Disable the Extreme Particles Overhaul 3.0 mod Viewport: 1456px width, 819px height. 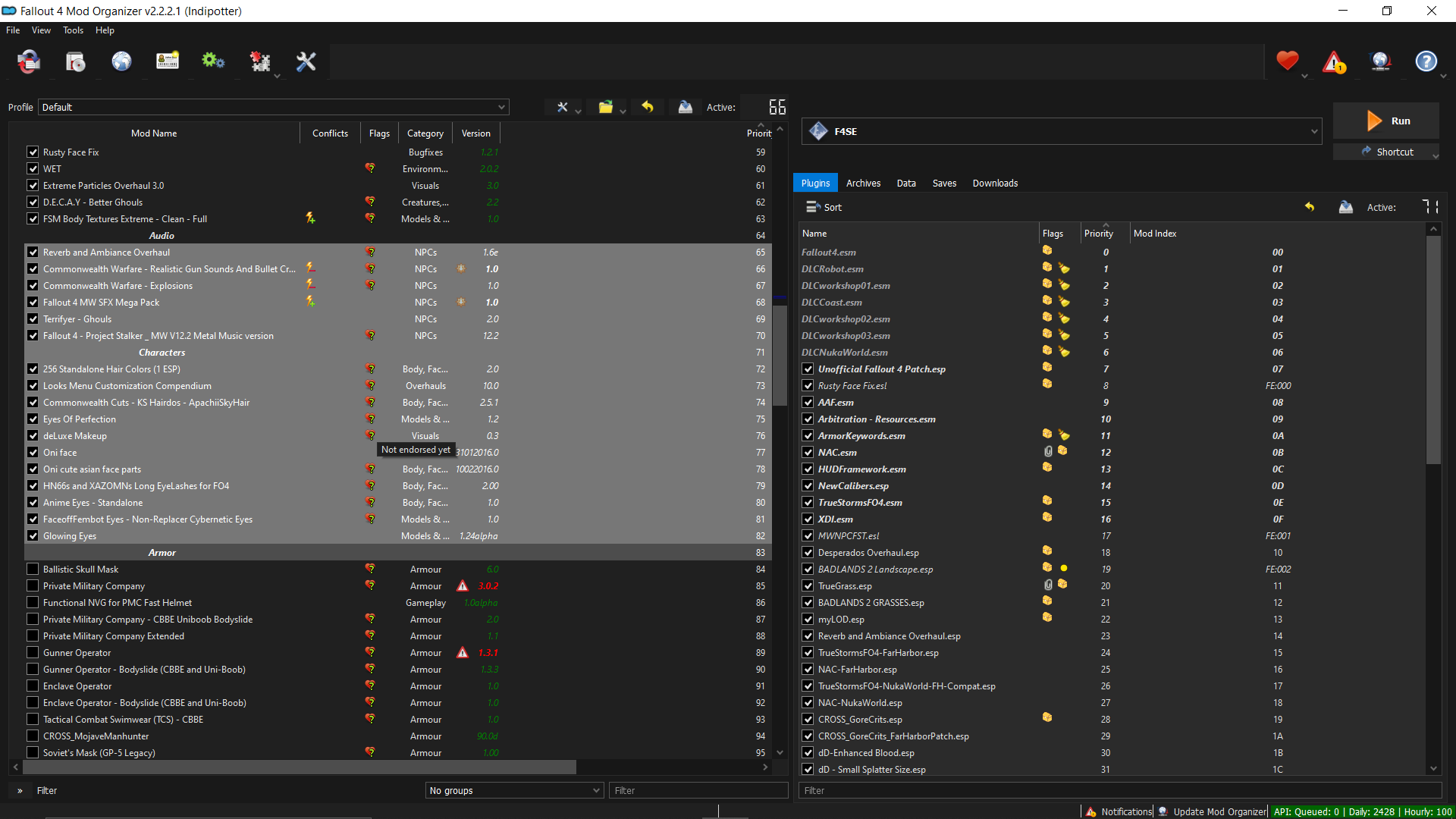click(x=33, y=186)
